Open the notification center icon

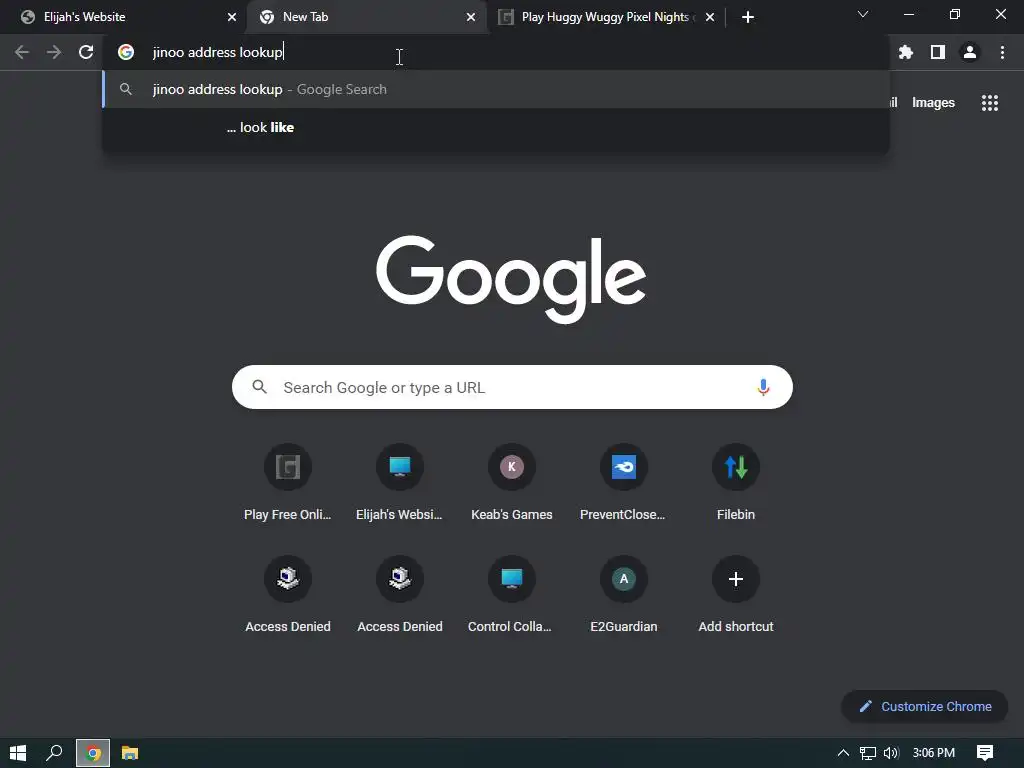[985, 753]
